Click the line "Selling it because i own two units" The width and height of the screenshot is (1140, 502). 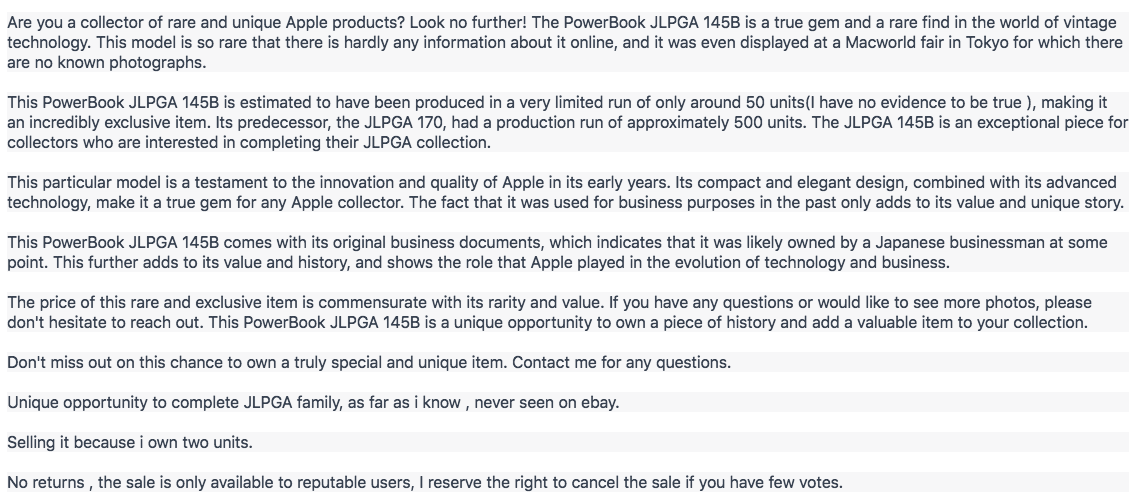129,442
